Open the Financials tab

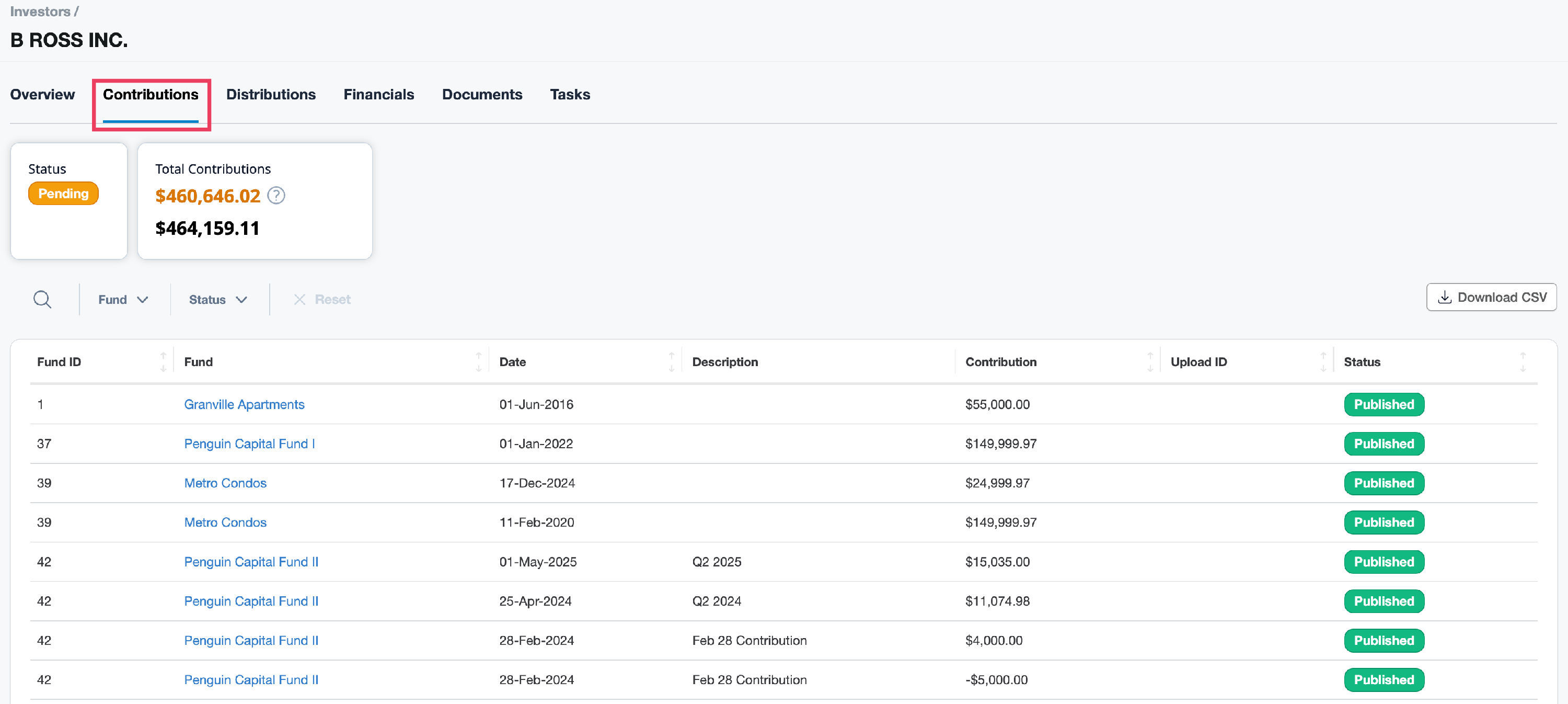coord(378,94)
